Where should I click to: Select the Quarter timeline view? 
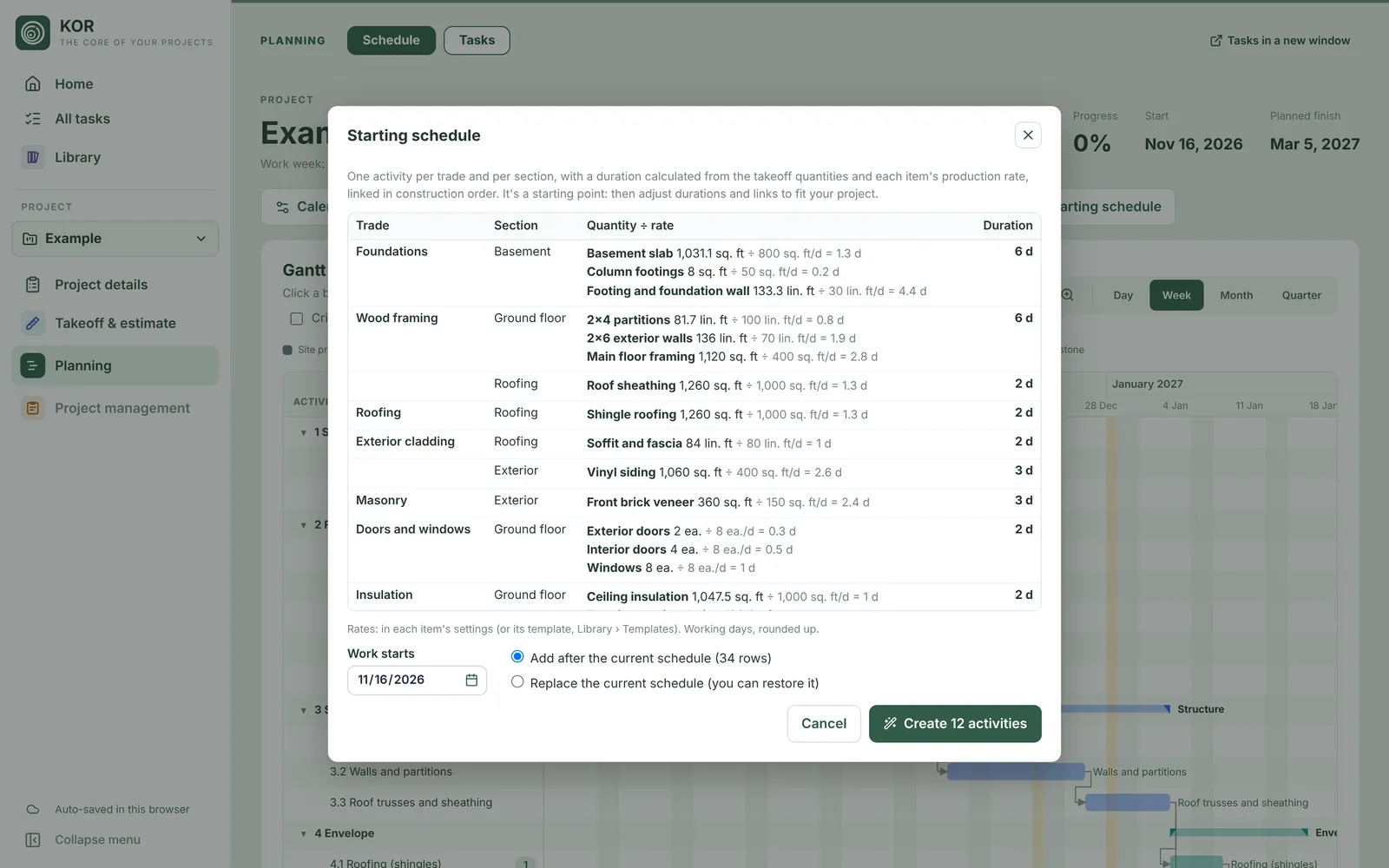coord(1301,295)
